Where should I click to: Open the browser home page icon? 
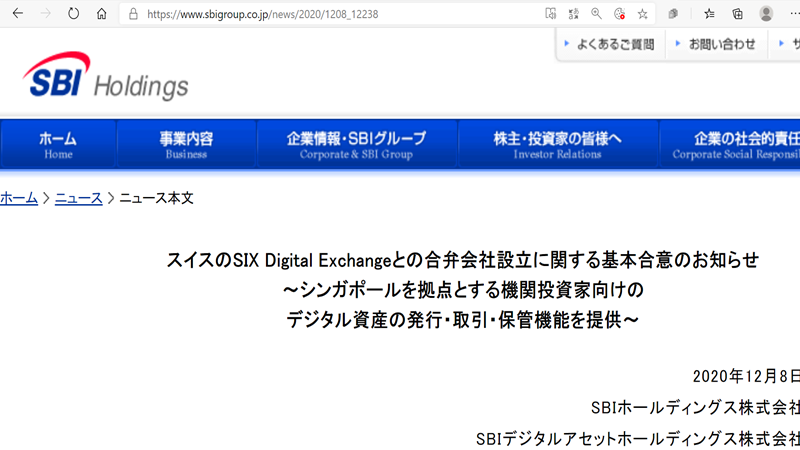pos(102,14)
